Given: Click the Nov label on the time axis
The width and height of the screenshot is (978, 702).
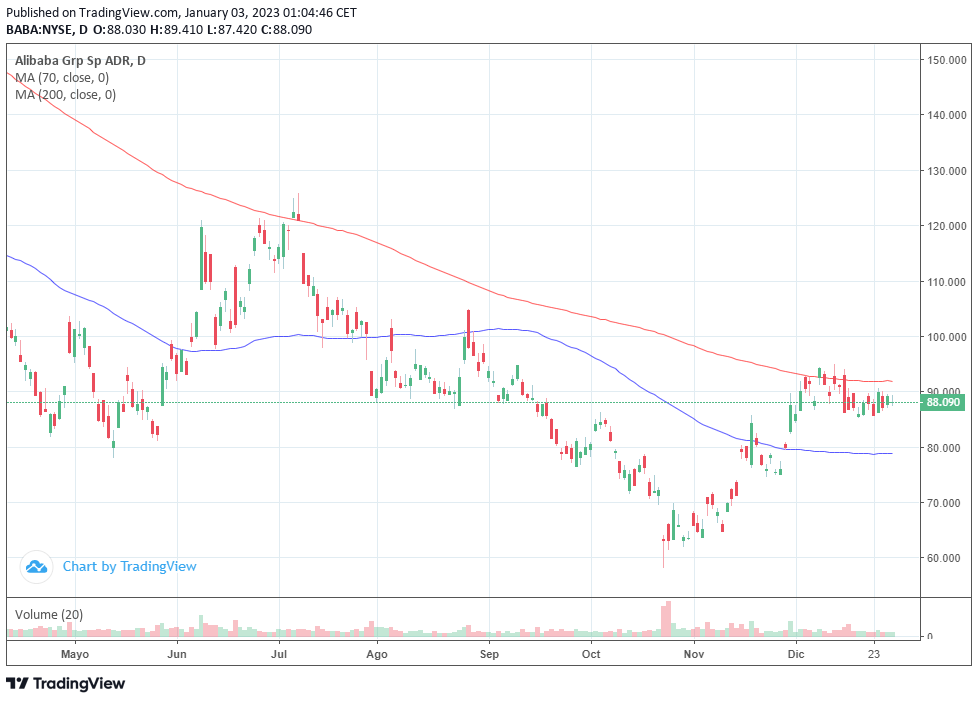Looking at the screenshot, I should coord(694,655).
